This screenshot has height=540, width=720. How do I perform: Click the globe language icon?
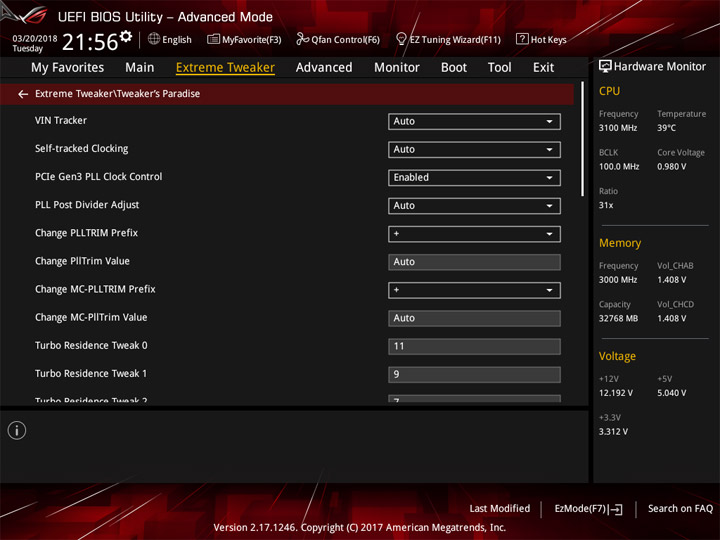pos(154,39)
